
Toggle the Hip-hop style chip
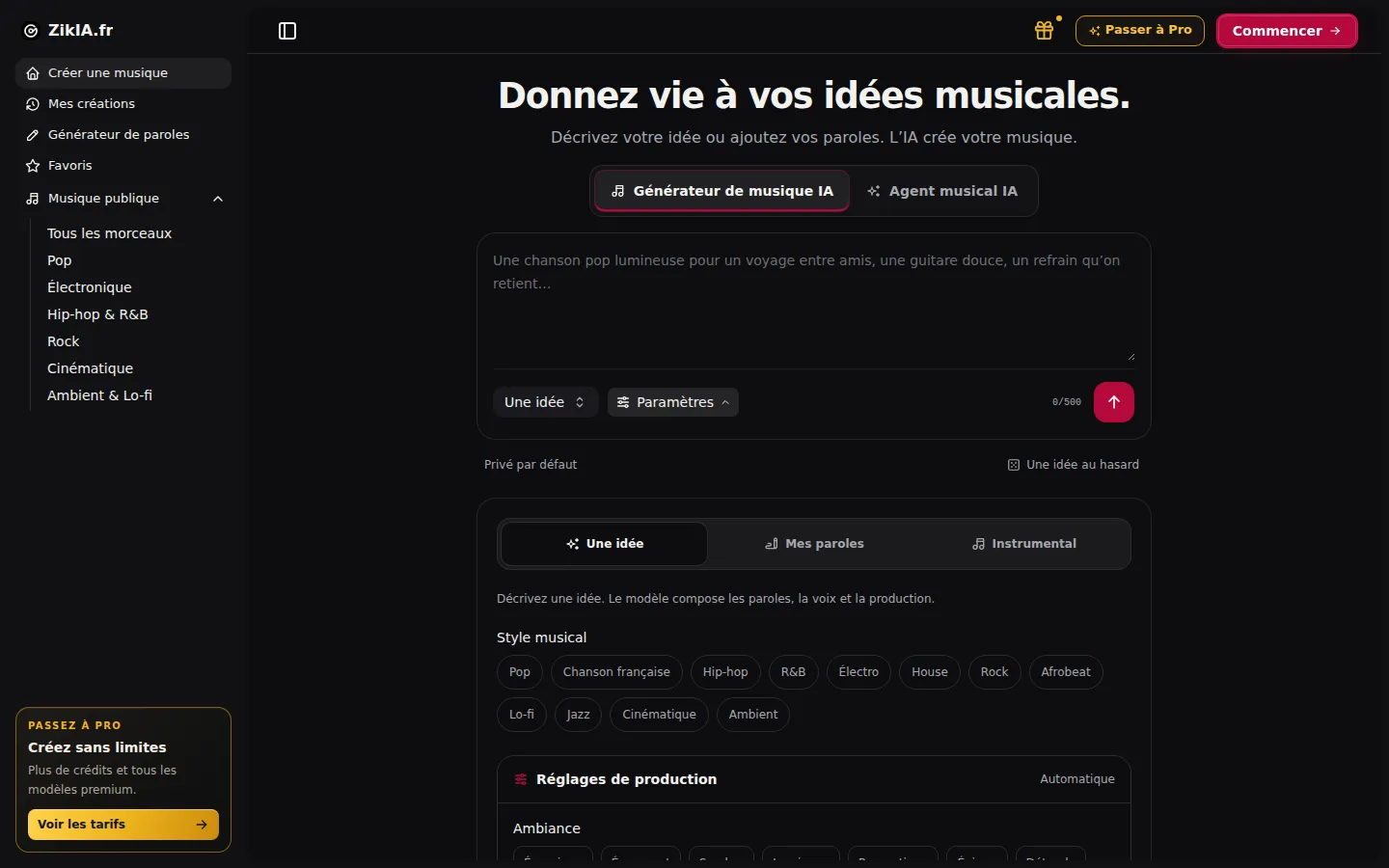725,672
